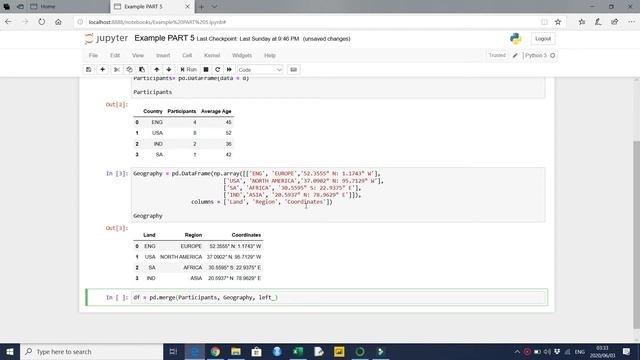Open reading view icon in address bar
Screen dimensions: 640x360
(544, 22)
